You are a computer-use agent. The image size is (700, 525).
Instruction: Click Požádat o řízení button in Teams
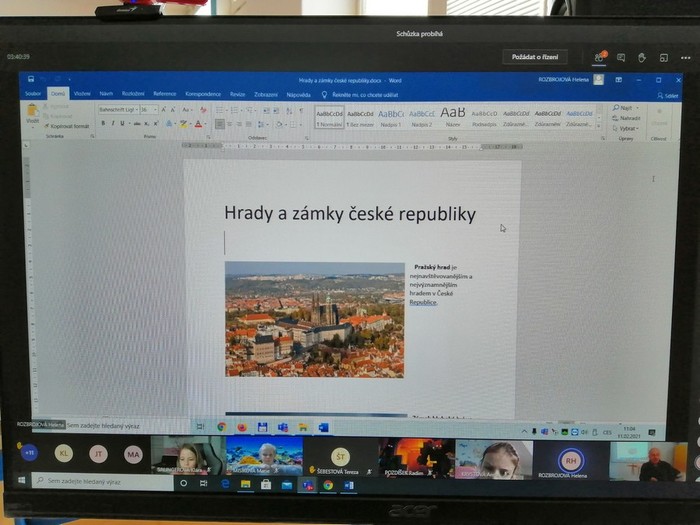coord(535,57)
